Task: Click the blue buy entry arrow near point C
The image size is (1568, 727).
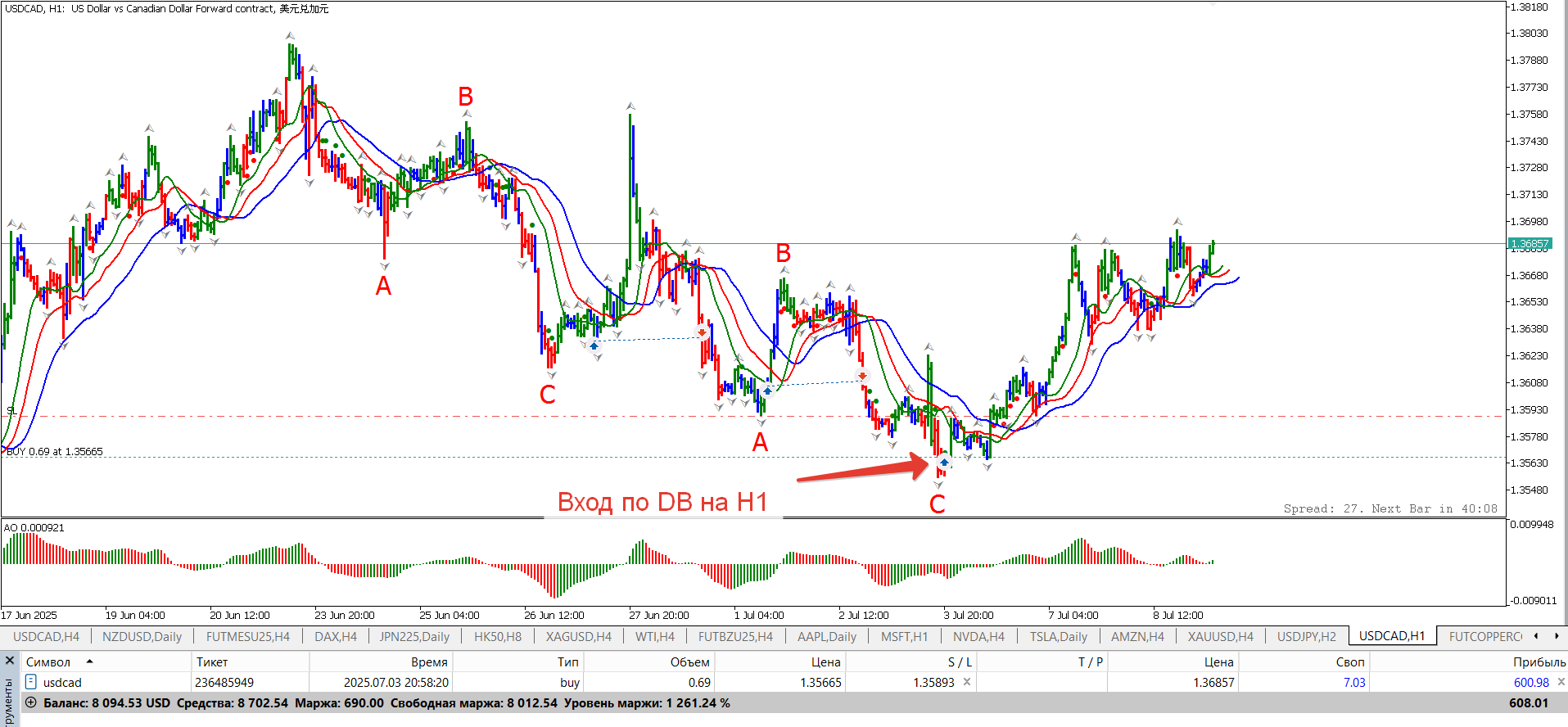Action: pos(944,463)
